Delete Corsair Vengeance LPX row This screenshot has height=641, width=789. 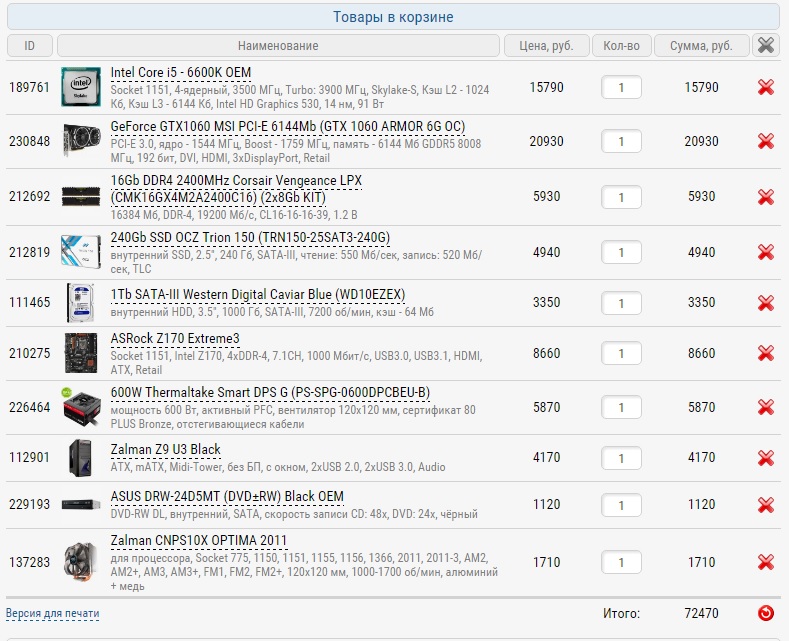click(x=765, y=197)
